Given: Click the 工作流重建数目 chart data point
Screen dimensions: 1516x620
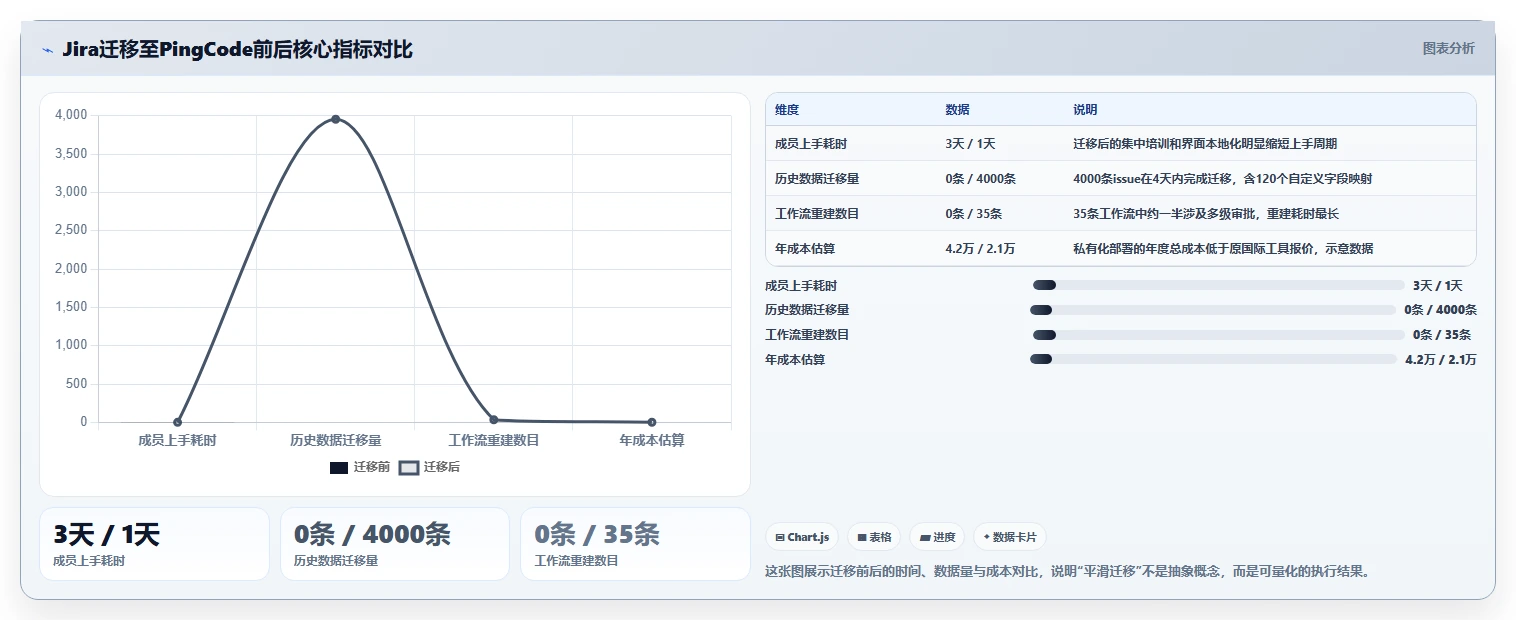Looking at the screenshot, I should (493, 420).
